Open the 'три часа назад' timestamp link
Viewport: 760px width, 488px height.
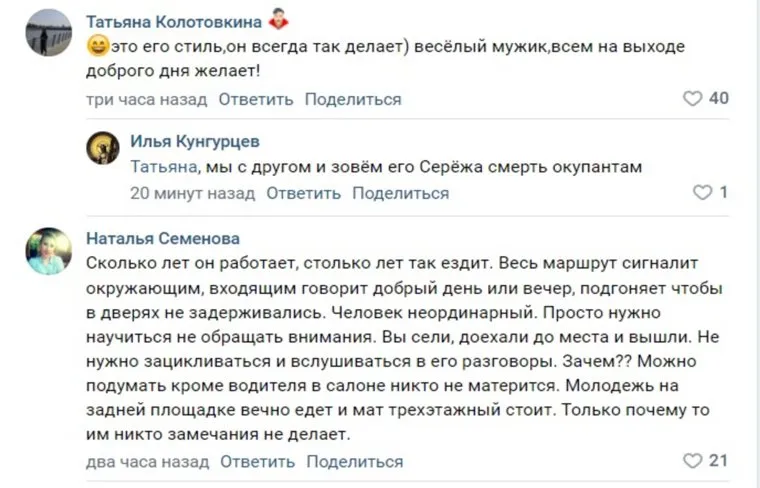147,99
